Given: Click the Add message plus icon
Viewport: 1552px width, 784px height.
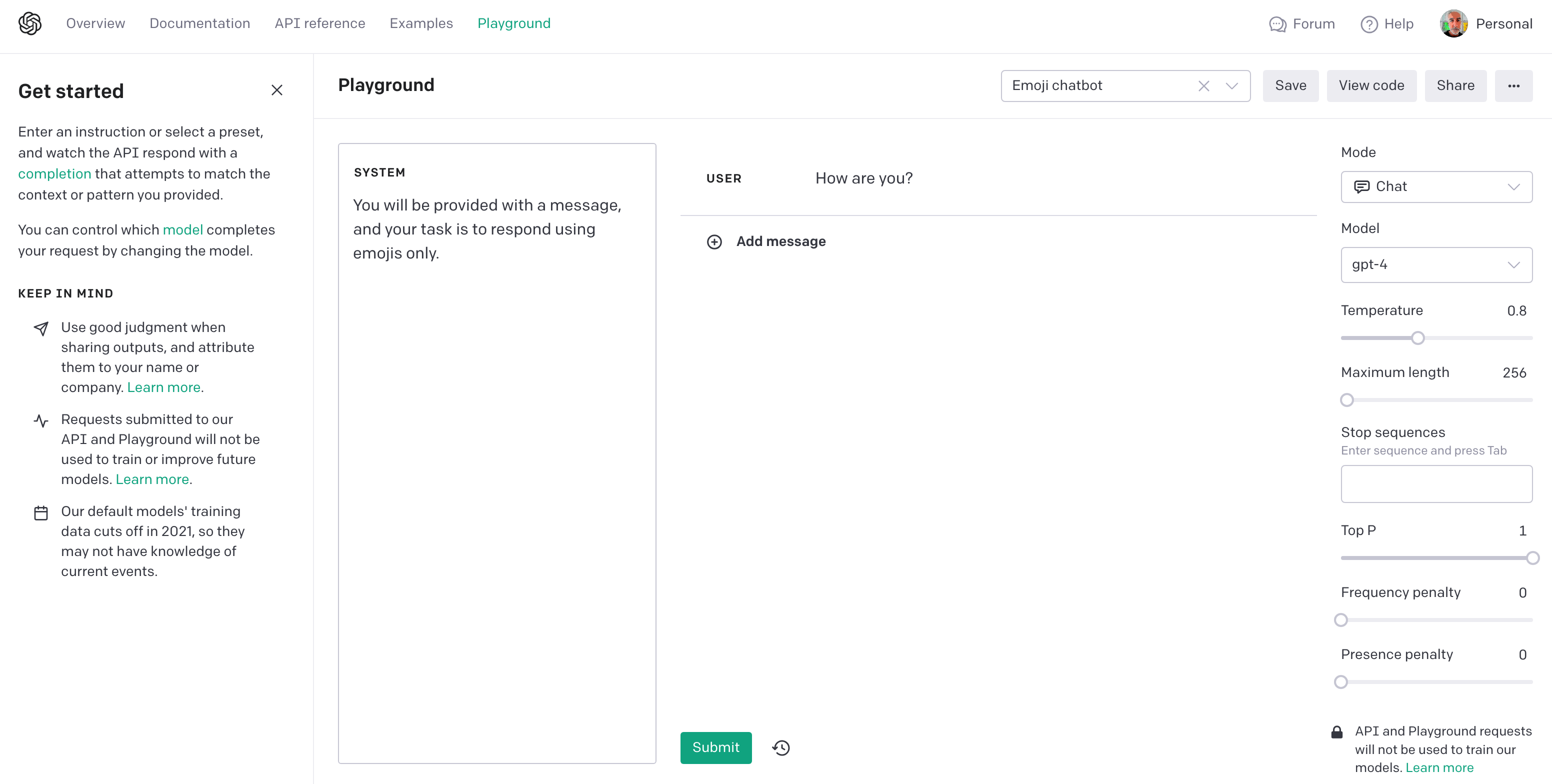Looking at the screenshot, I should click(x=715, y=242).
